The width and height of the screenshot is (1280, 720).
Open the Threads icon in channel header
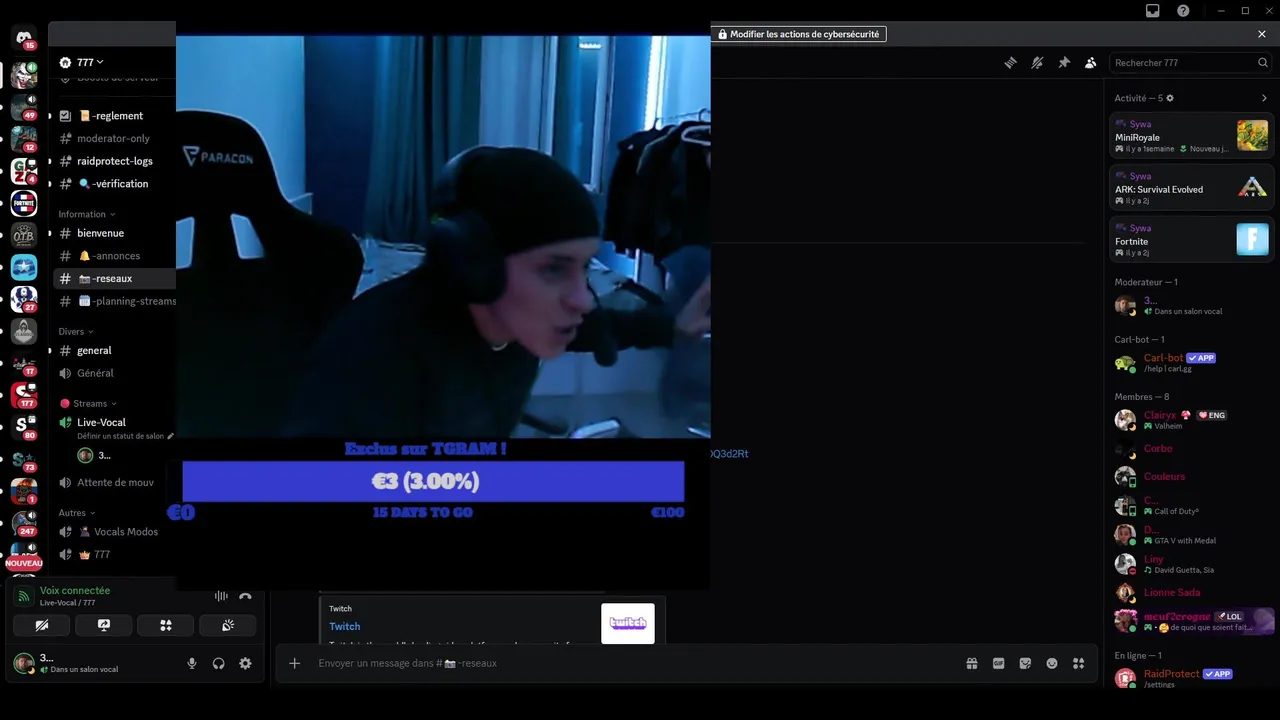click(x=1010, y=62)
